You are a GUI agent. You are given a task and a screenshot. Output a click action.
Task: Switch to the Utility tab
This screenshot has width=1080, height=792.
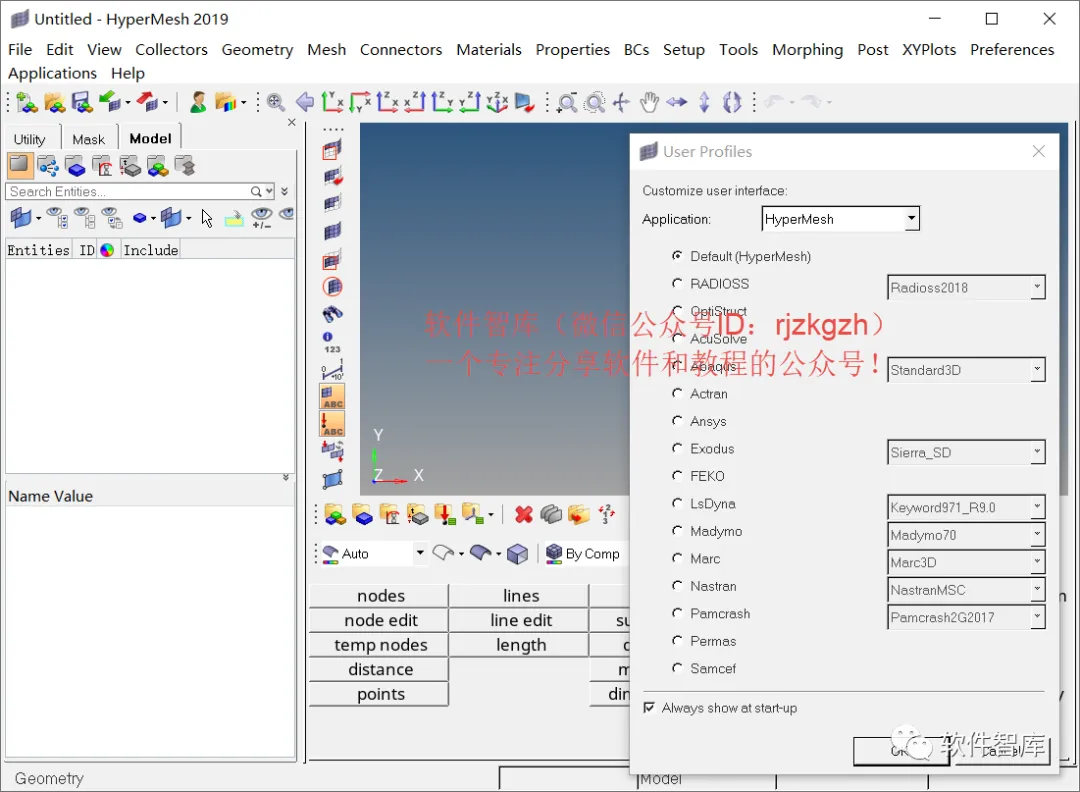30,139
